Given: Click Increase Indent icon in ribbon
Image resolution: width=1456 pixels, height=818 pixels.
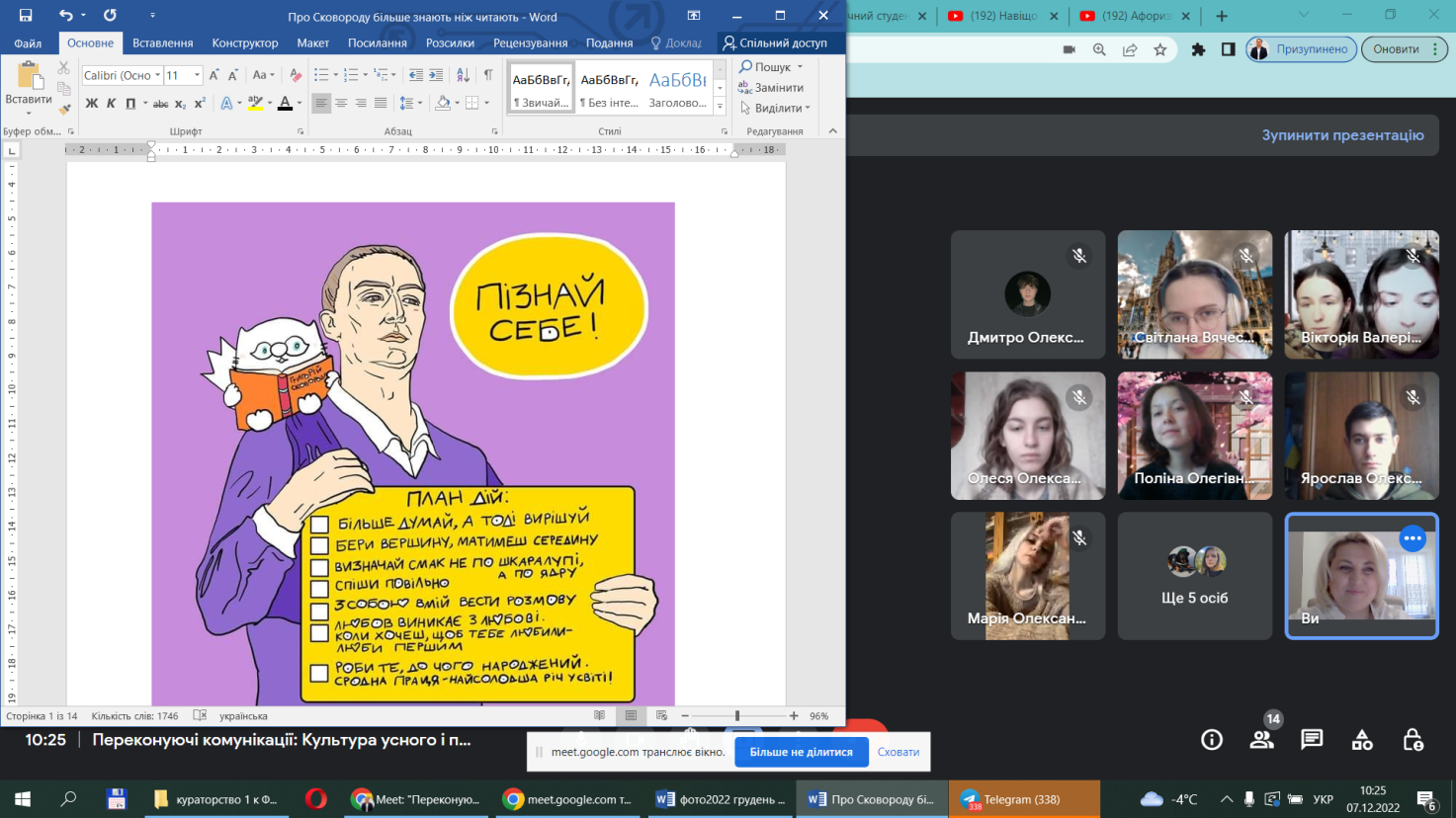Looking at the screenshot, I should coord(436,75).
